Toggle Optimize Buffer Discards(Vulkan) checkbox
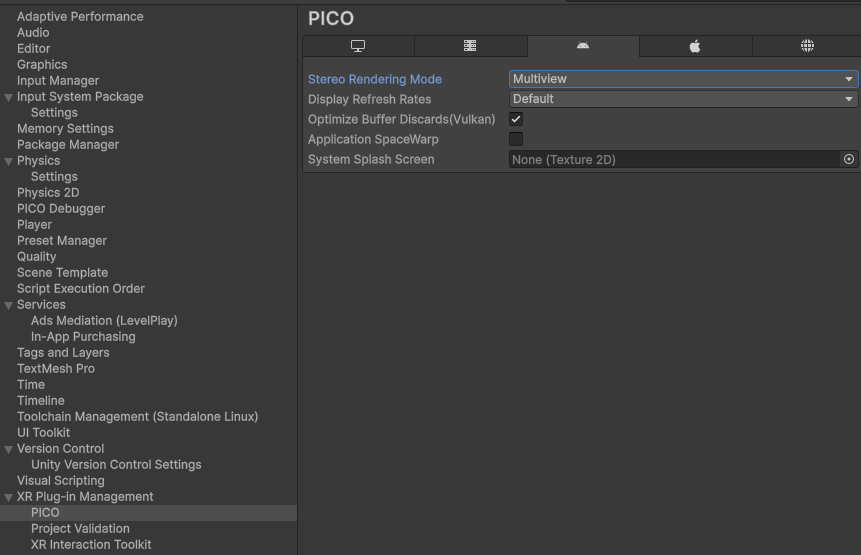The image size is (861, 555). (x=516, y=119)
